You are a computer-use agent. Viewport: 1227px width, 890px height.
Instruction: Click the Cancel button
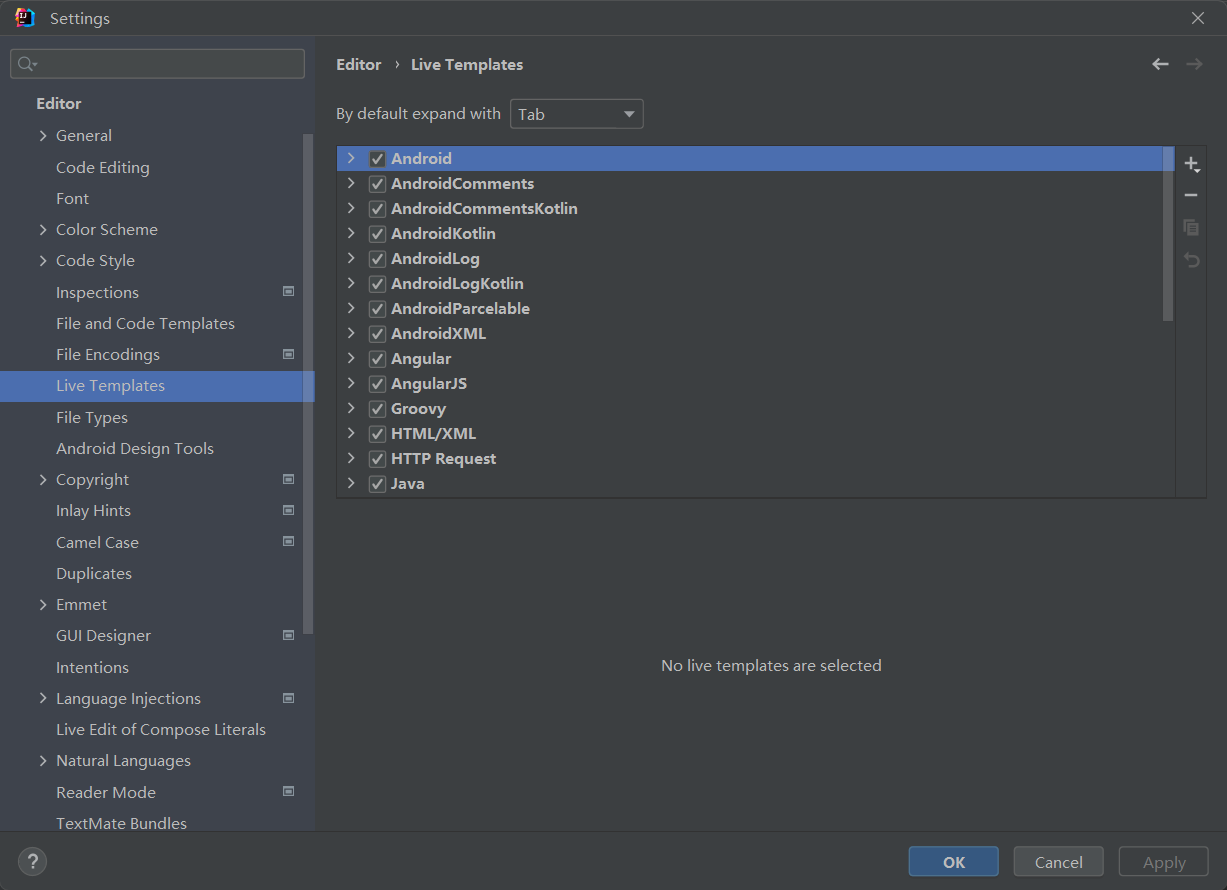1058,862
